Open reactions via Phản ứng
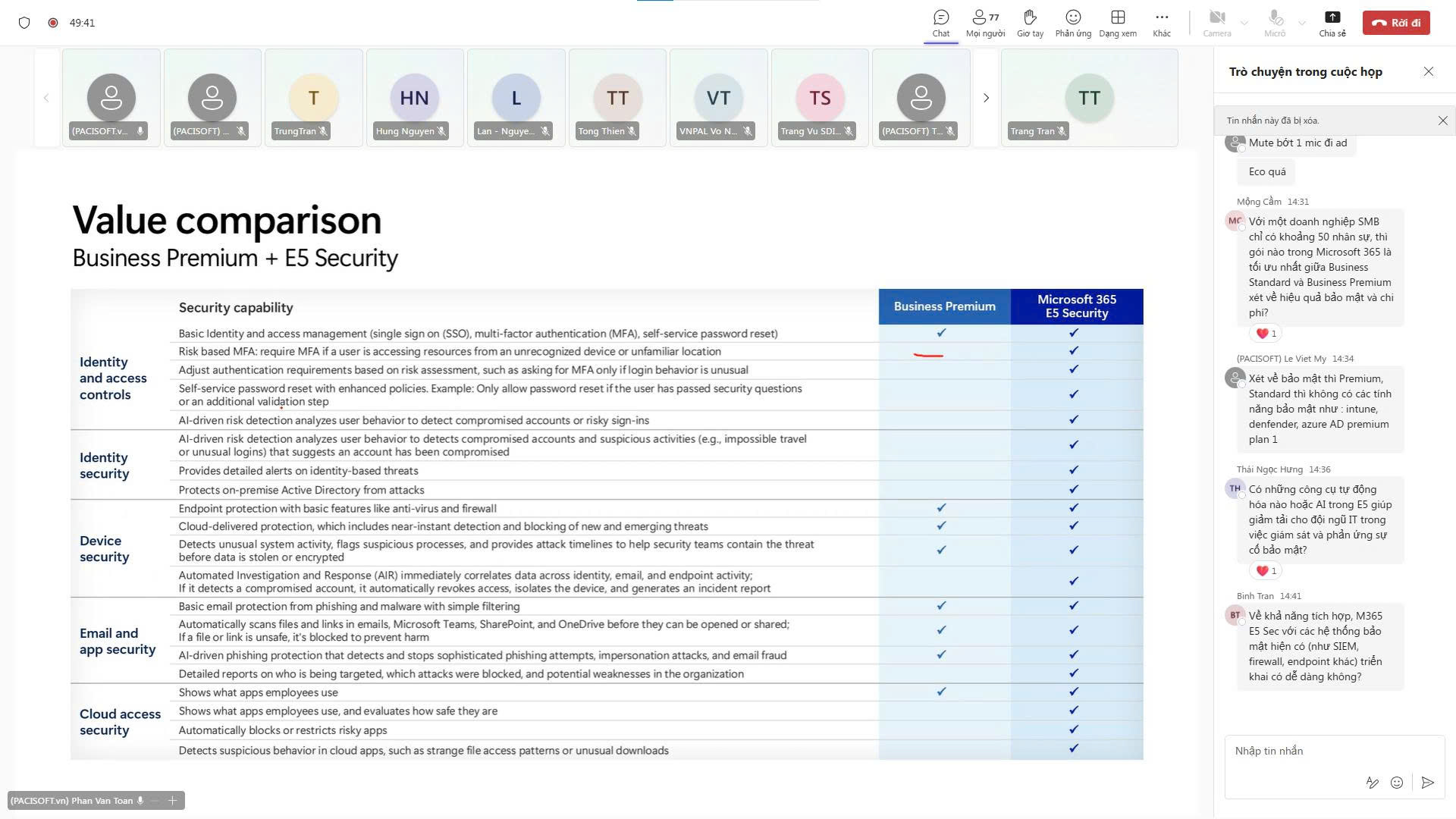This screenshot has height=819, width=1456. 1073,23
